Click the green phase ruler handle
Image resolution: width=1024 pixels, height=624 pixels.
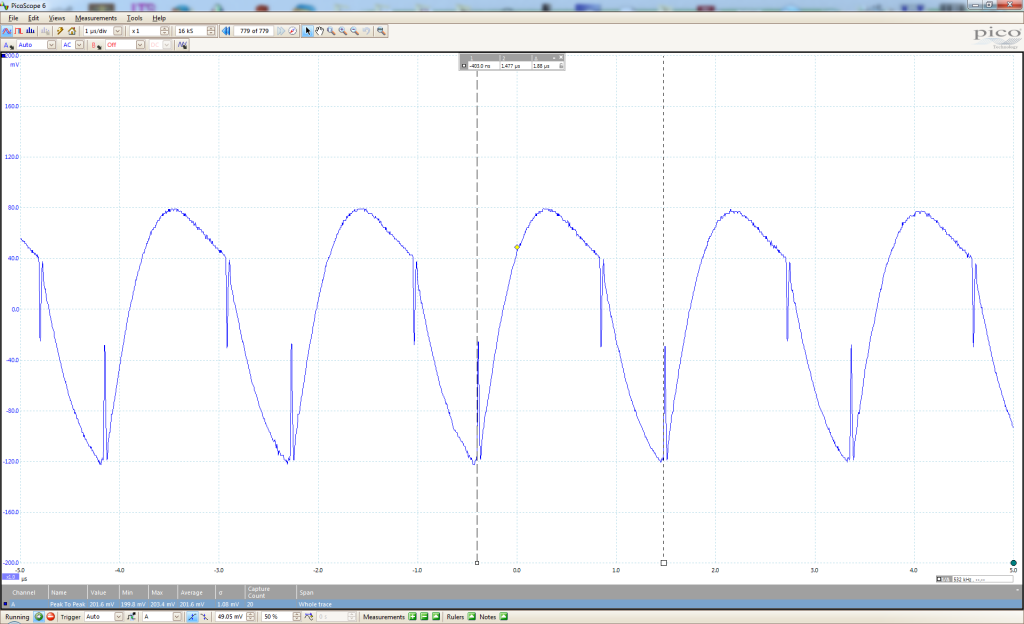click(x=1014, y=563)
